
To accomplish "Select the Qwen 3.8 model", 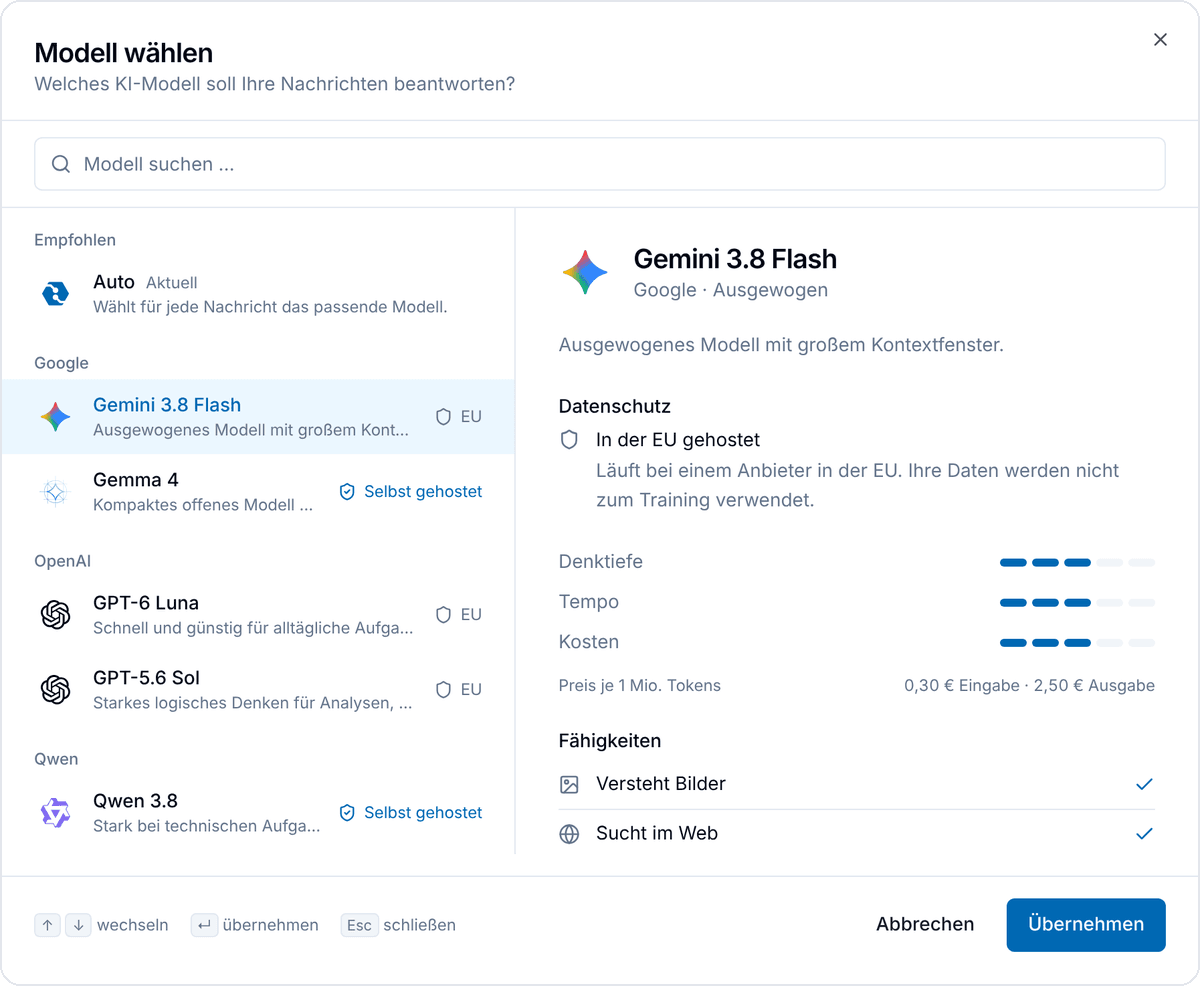I will 258,813.
